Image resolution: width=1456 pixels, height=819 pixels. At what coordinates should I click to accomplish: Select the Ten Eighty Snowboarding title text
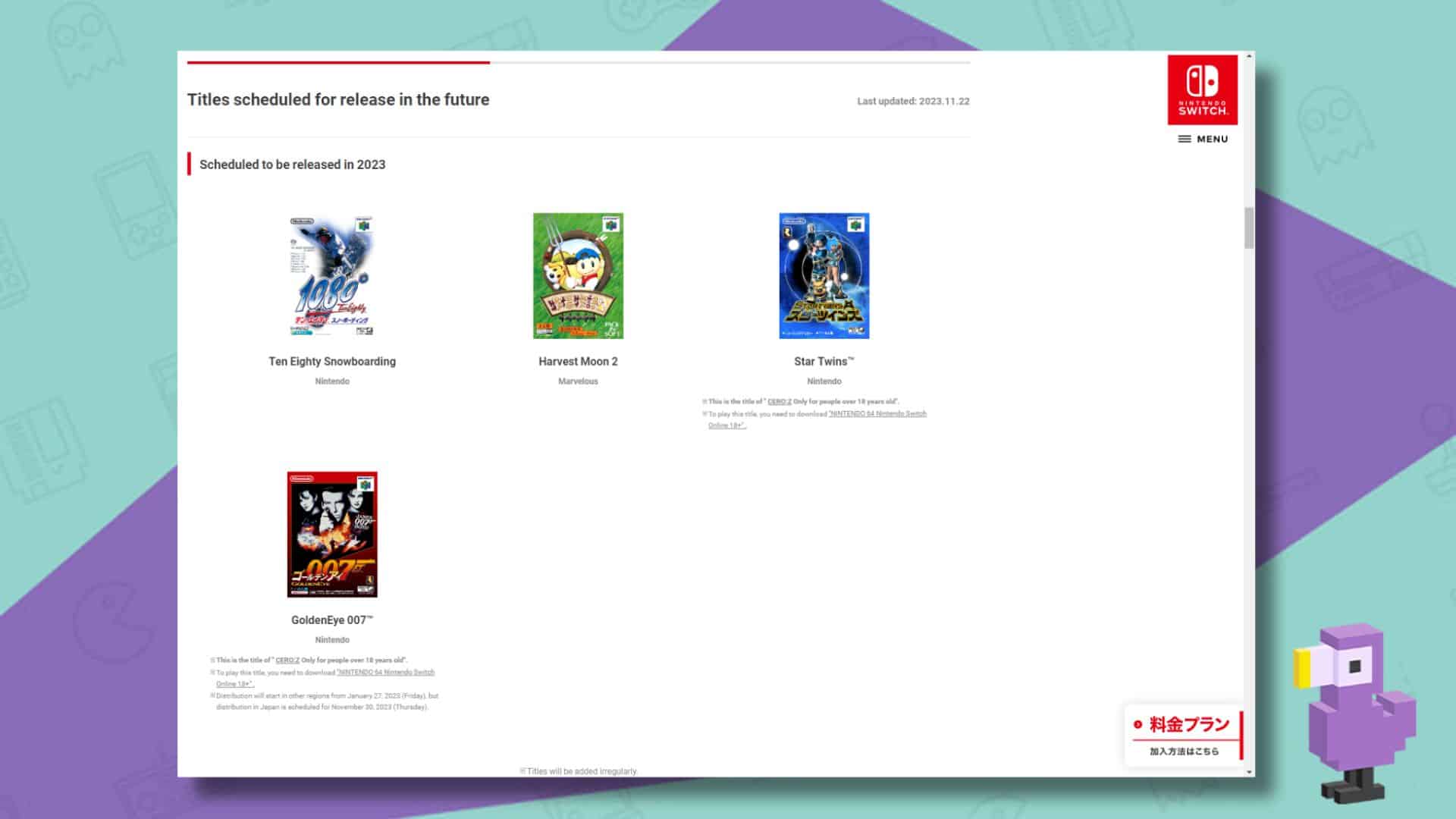332,362
